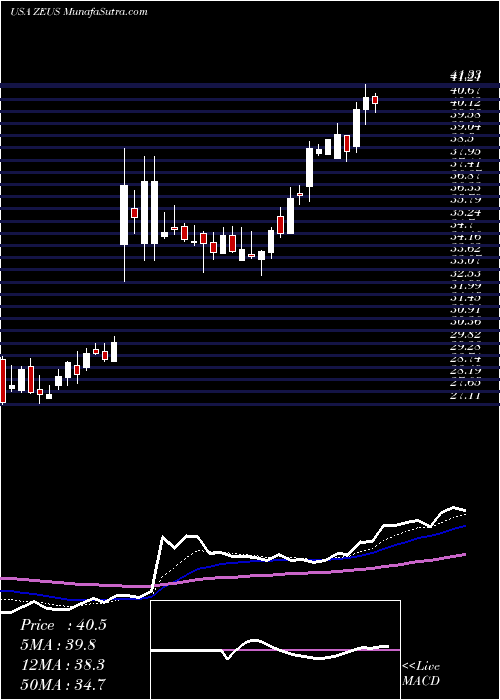The height and width of the screenshot is (700, 500).
Task: Click the 29.82 price axis label
Action: pyautogui.click(x=466, y=335)
